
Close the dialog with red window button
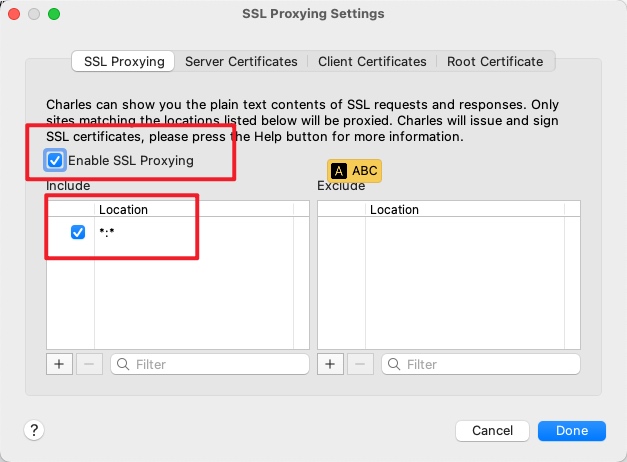pyautogui.click(x=14, y=14)
